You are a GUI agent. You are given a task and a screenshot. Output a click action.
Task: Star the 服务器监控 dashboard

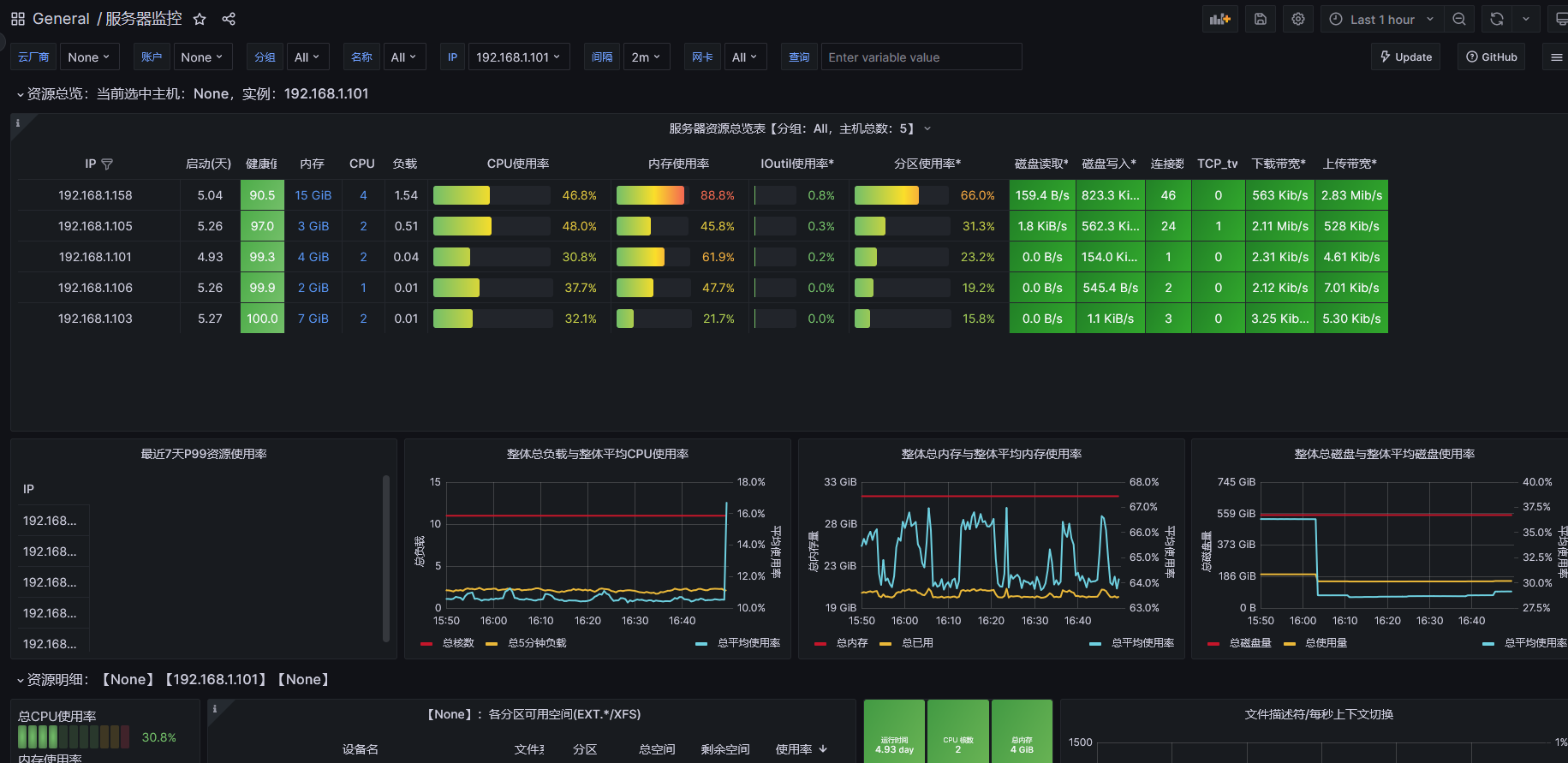click(200, 19)
